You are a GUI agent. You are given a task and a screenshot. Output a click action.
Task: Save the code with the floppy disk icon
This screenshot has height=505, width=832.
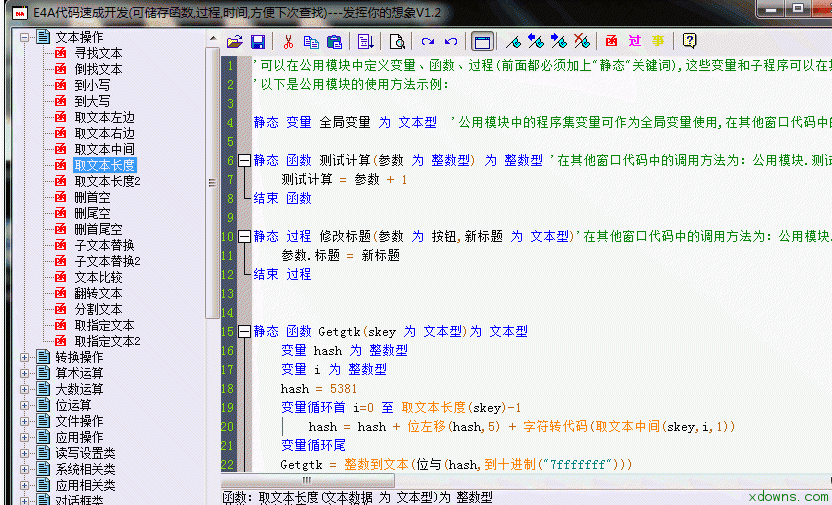(258, 41)
